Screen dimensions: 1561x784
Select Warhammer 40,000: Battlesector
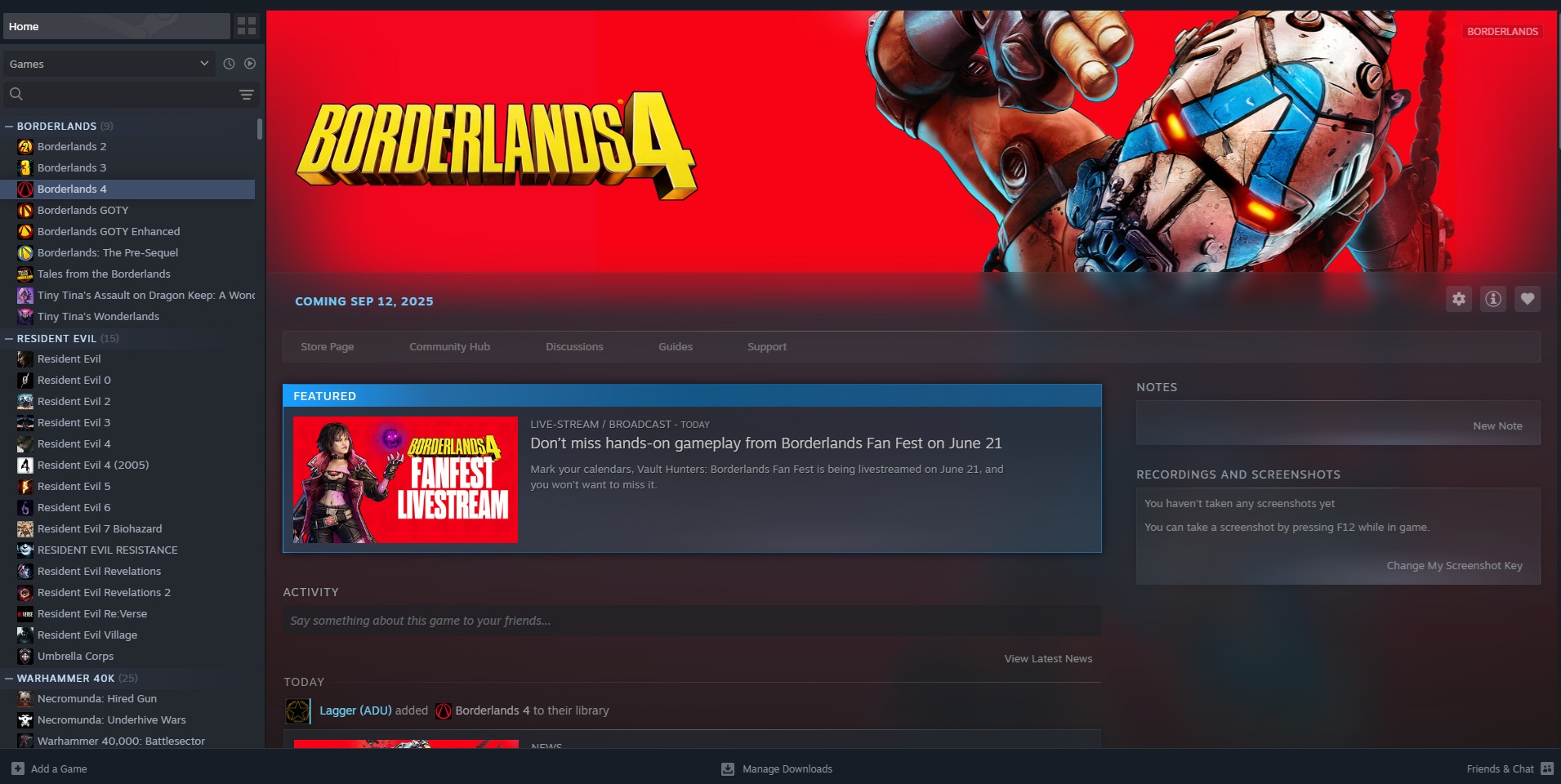coord(121,742)
